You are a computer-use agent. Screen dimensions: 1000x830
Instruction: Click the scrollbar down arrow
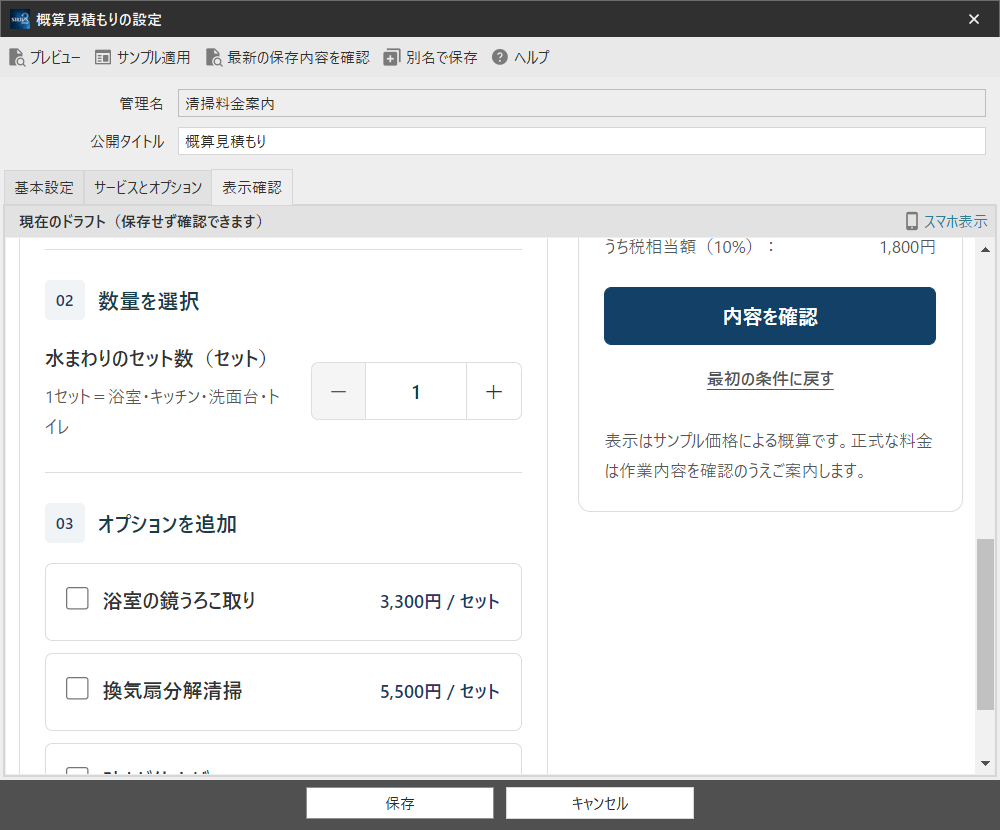tap(985, 763)
